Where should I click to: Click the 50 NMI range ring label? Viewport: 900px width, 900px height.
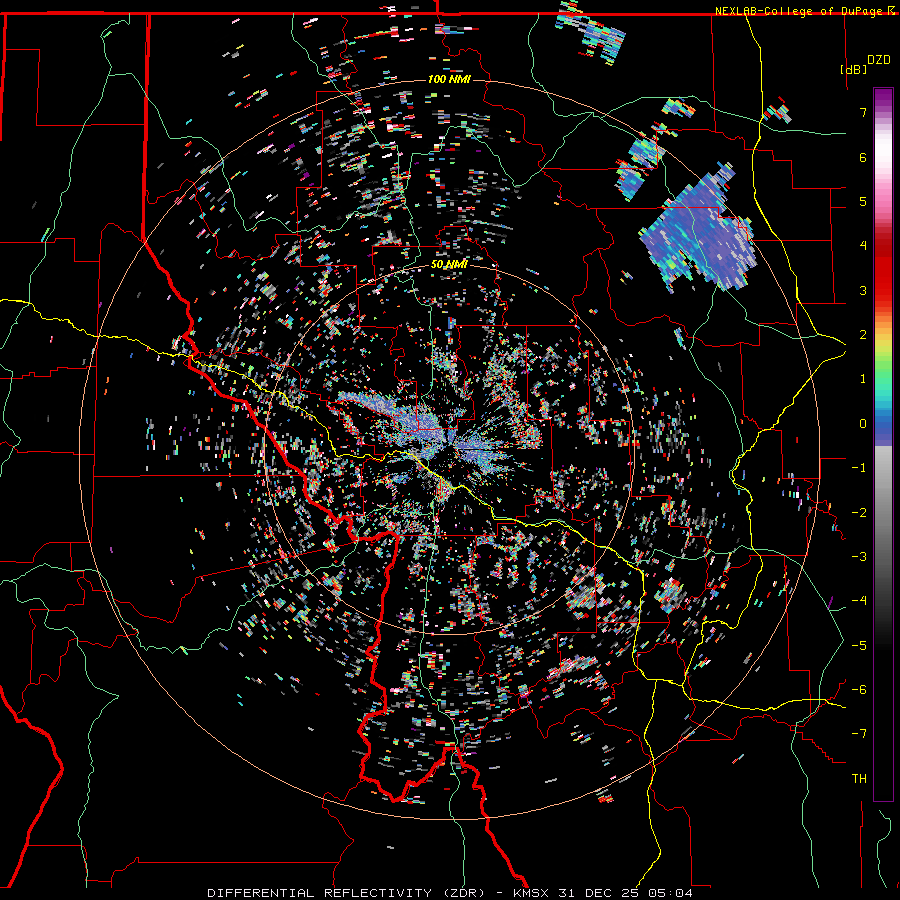449,264
